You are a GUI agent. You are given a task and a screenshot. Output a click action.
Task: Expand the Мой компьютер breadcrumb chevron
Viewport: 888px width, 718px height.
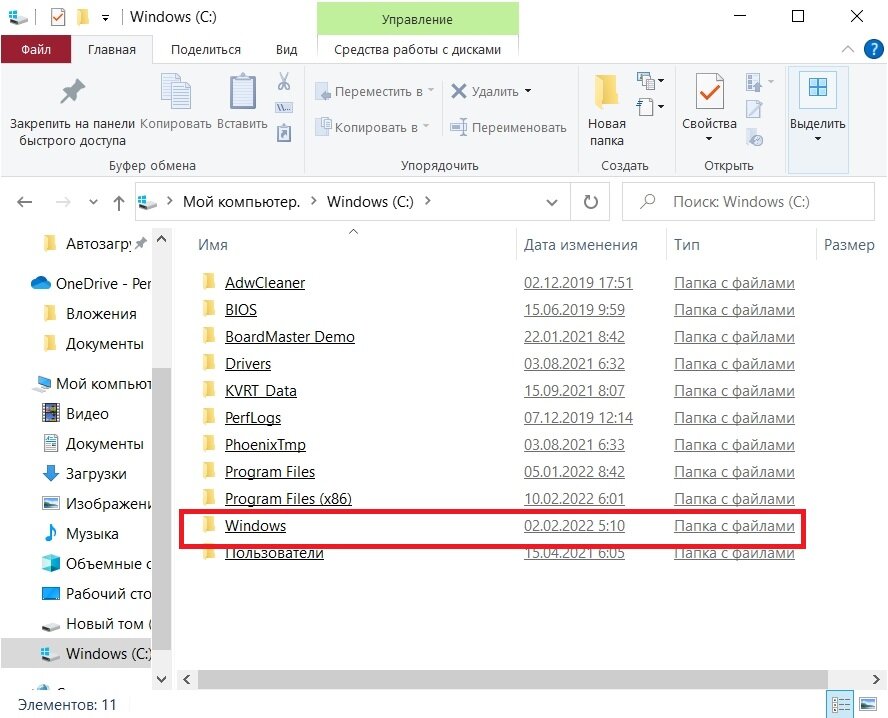(313, 201)
